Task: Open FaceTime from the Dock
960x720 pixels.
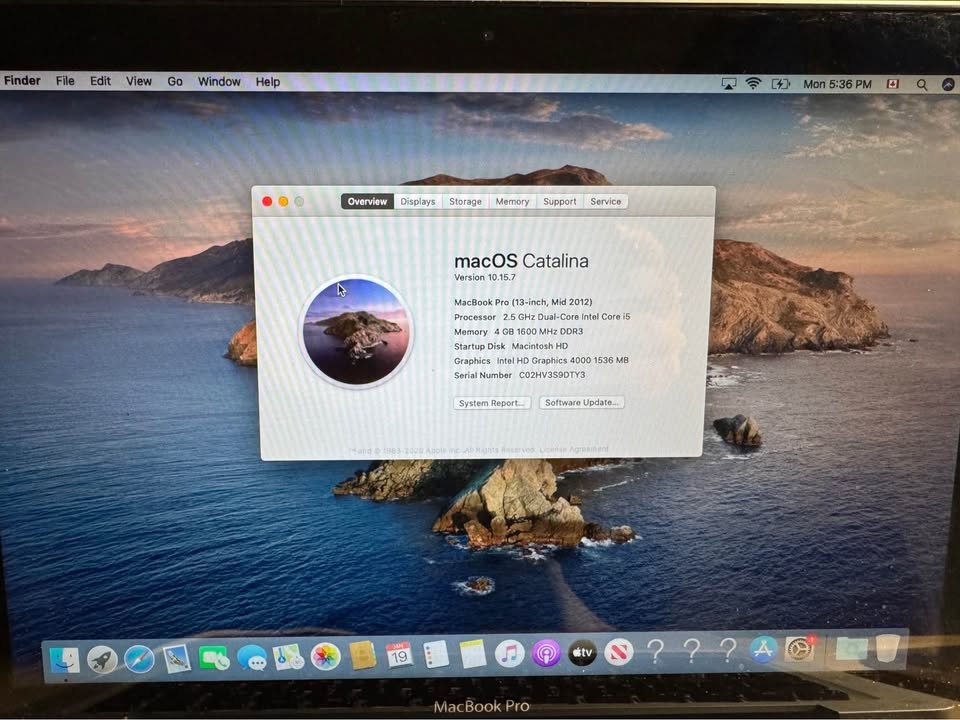Action: coord(214,659)
